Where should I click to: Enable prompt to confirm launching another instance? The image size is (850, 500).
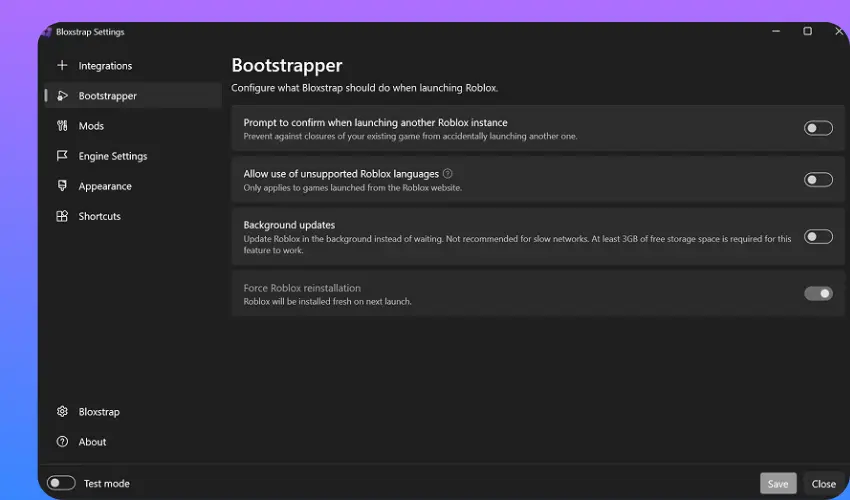tap(818, 128)
